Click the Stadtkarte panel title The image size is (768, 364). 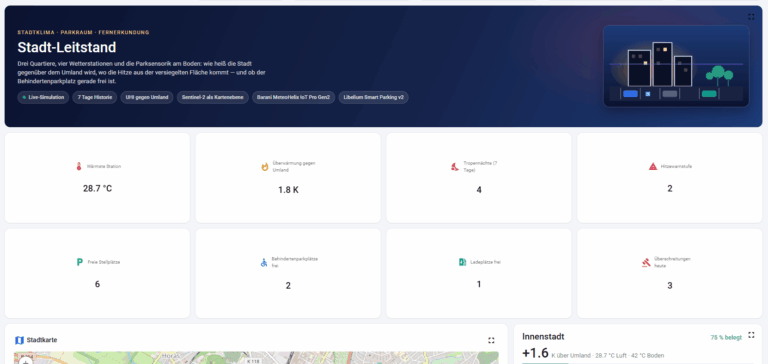coord(42,340)
